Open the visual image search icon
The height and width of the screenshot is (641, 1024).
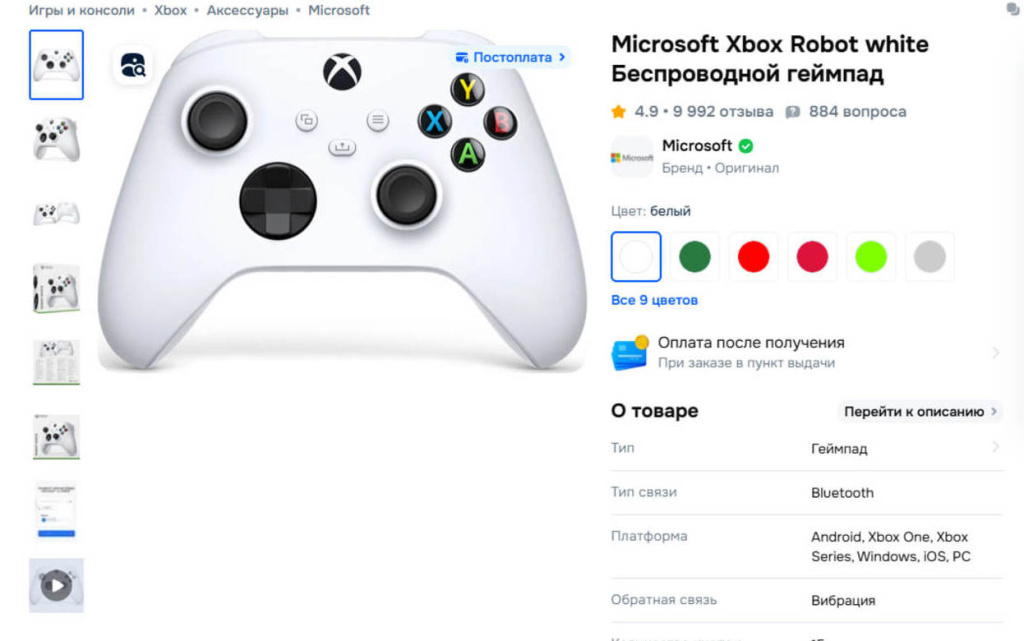click(133, 65)
